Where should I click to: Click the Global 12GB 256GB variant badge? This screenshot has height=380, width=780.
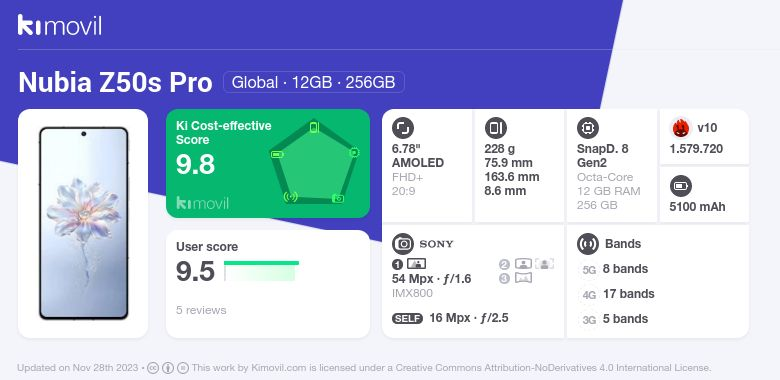(x=314, y=82)
